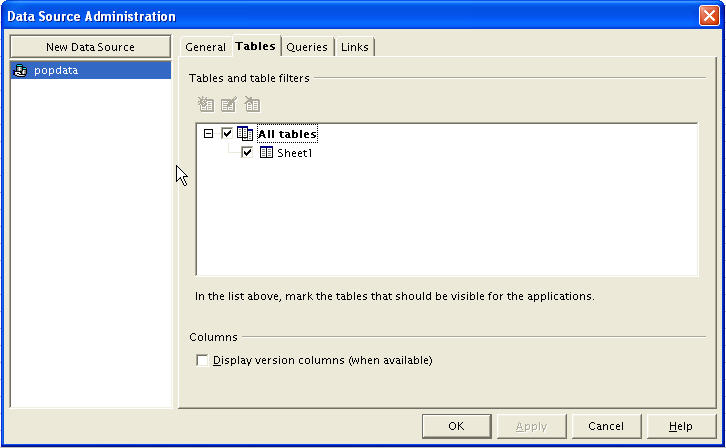Click the New Table Design toolbar icon

coord(206,104)
